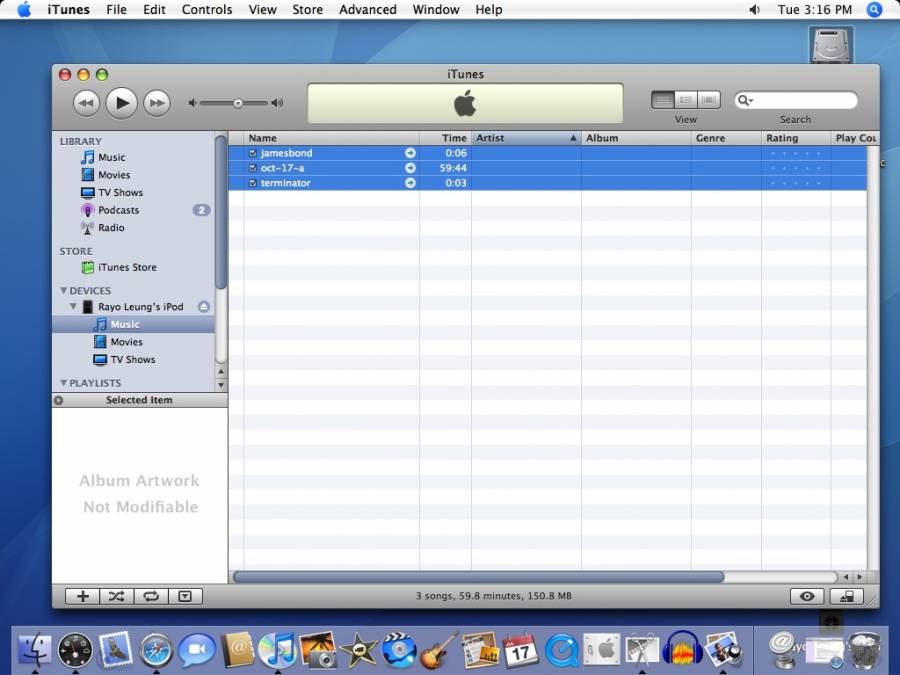Collapse Rayo Leung's iPod tree
Image resolution: width=900 pixels, height=675 pixels.
[x=73, y=307]
